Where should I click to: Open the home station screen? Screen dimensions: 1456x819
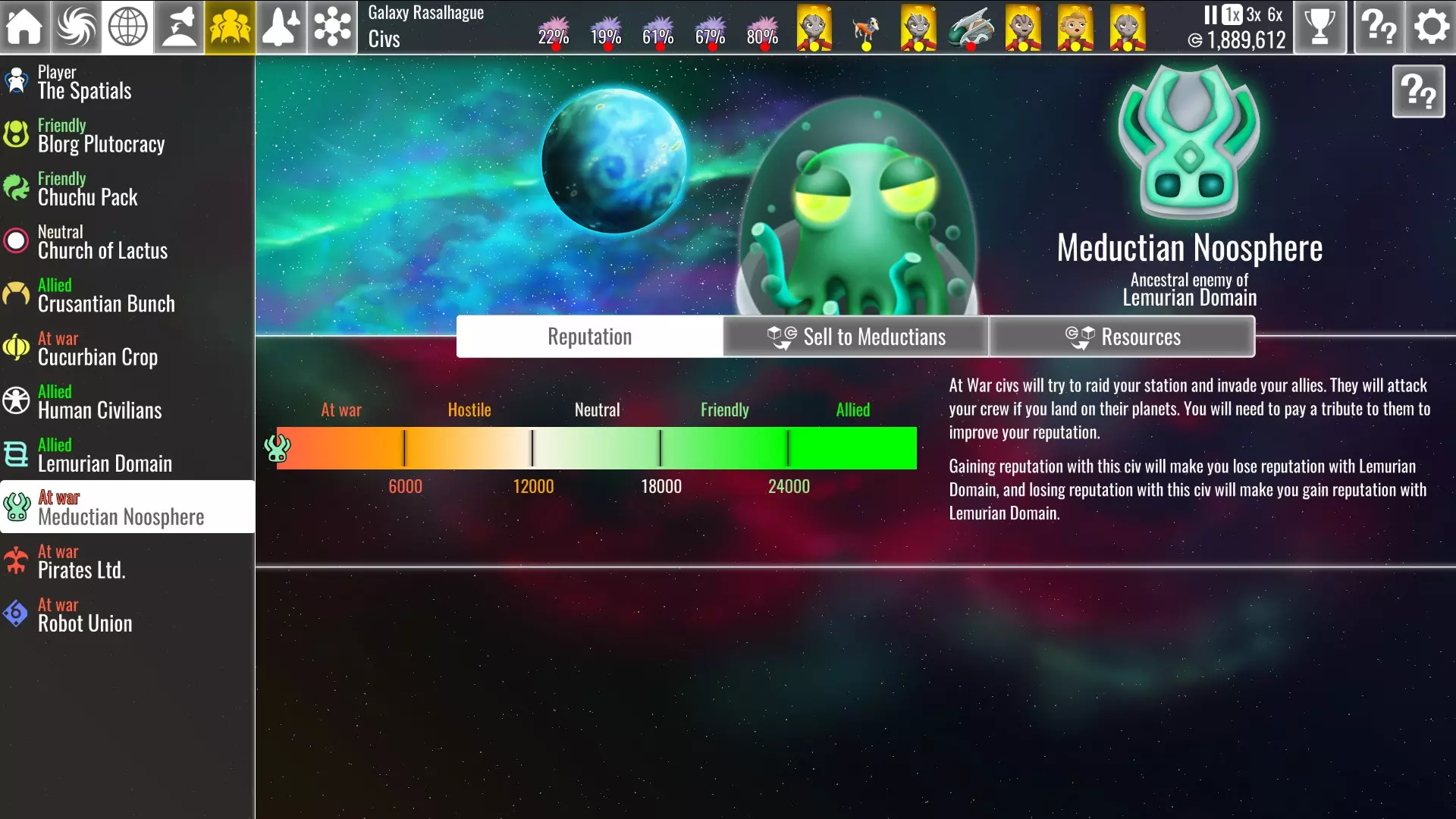(25, 27)
